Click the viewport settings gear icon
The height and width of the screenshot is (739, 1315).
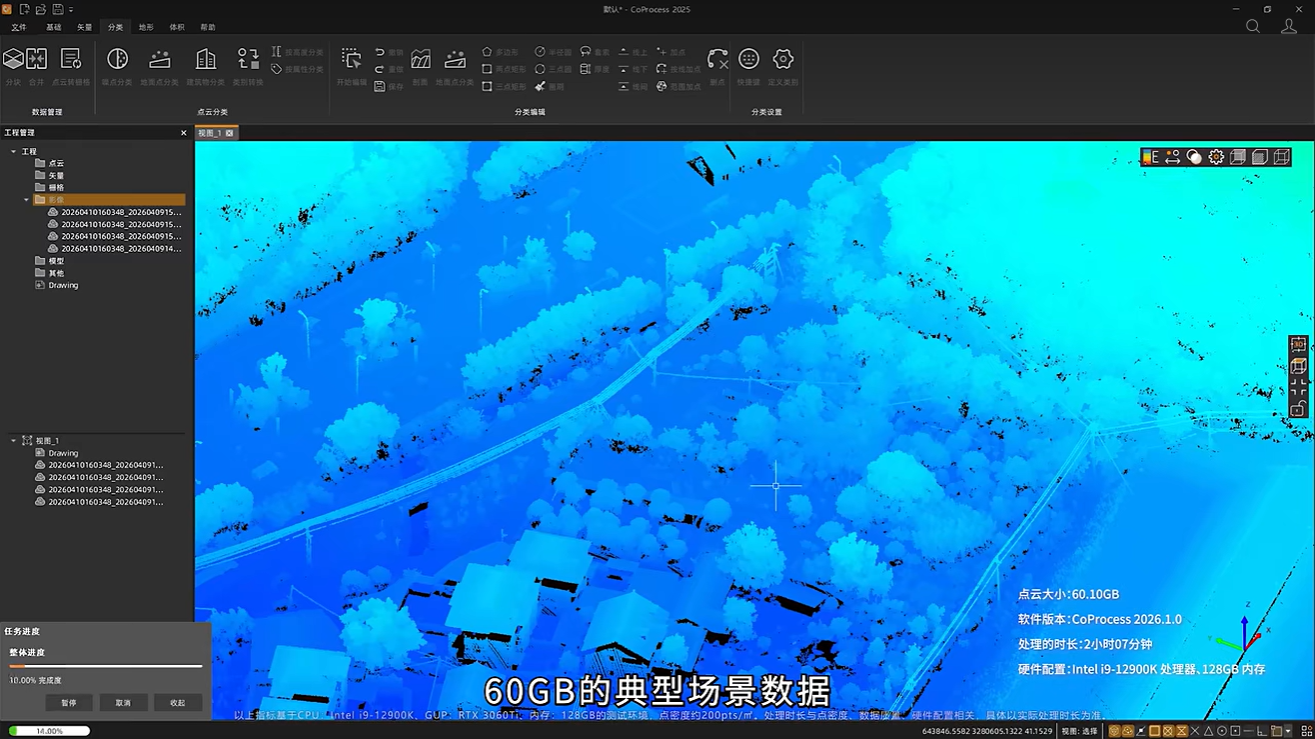click(1216, 157)
